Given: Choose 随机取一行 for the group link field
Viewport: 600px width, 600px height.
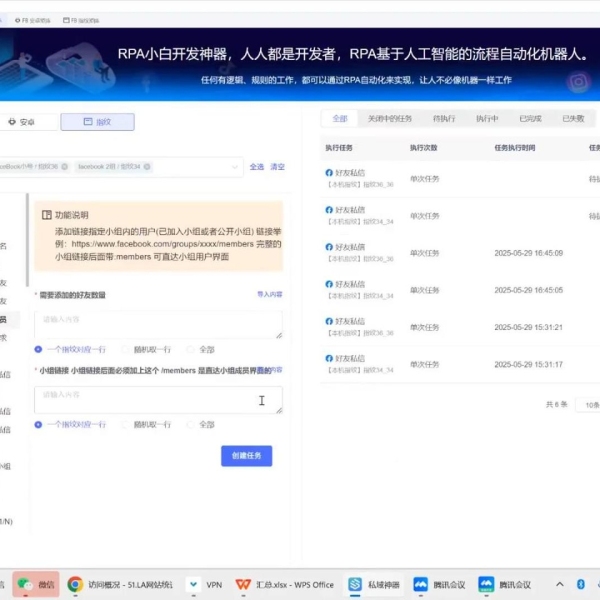Looking at the screenshot, I should point(146,424).
